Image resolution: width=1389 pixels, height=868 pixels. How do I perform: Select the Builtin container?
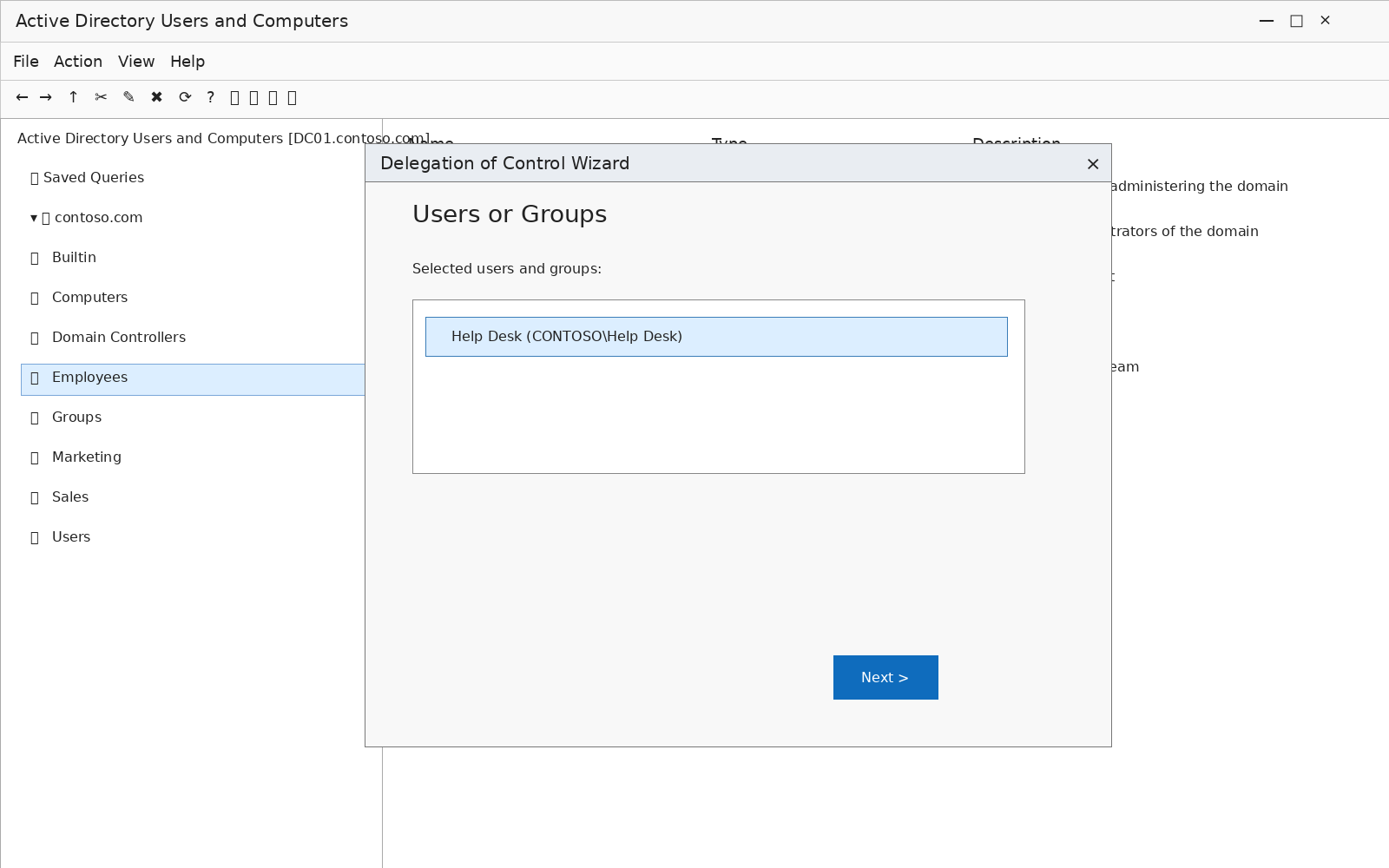coord(74,258)
